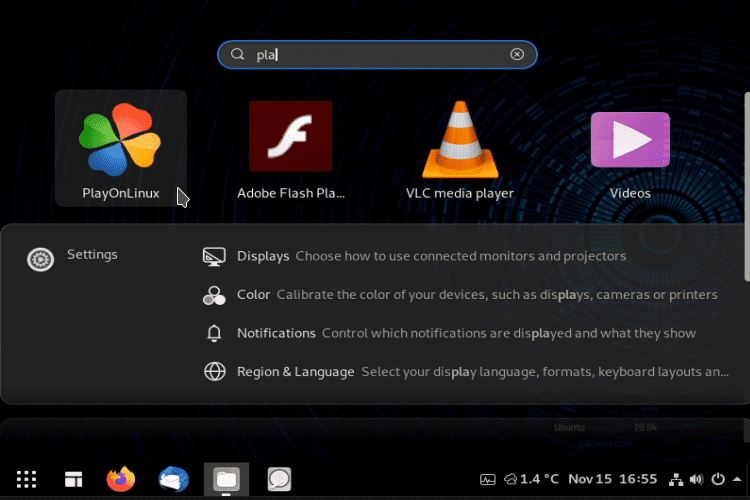Open the weather indicator showing 1.4 °C
Viewport: 750px width, 500px height.
(531, 479)
